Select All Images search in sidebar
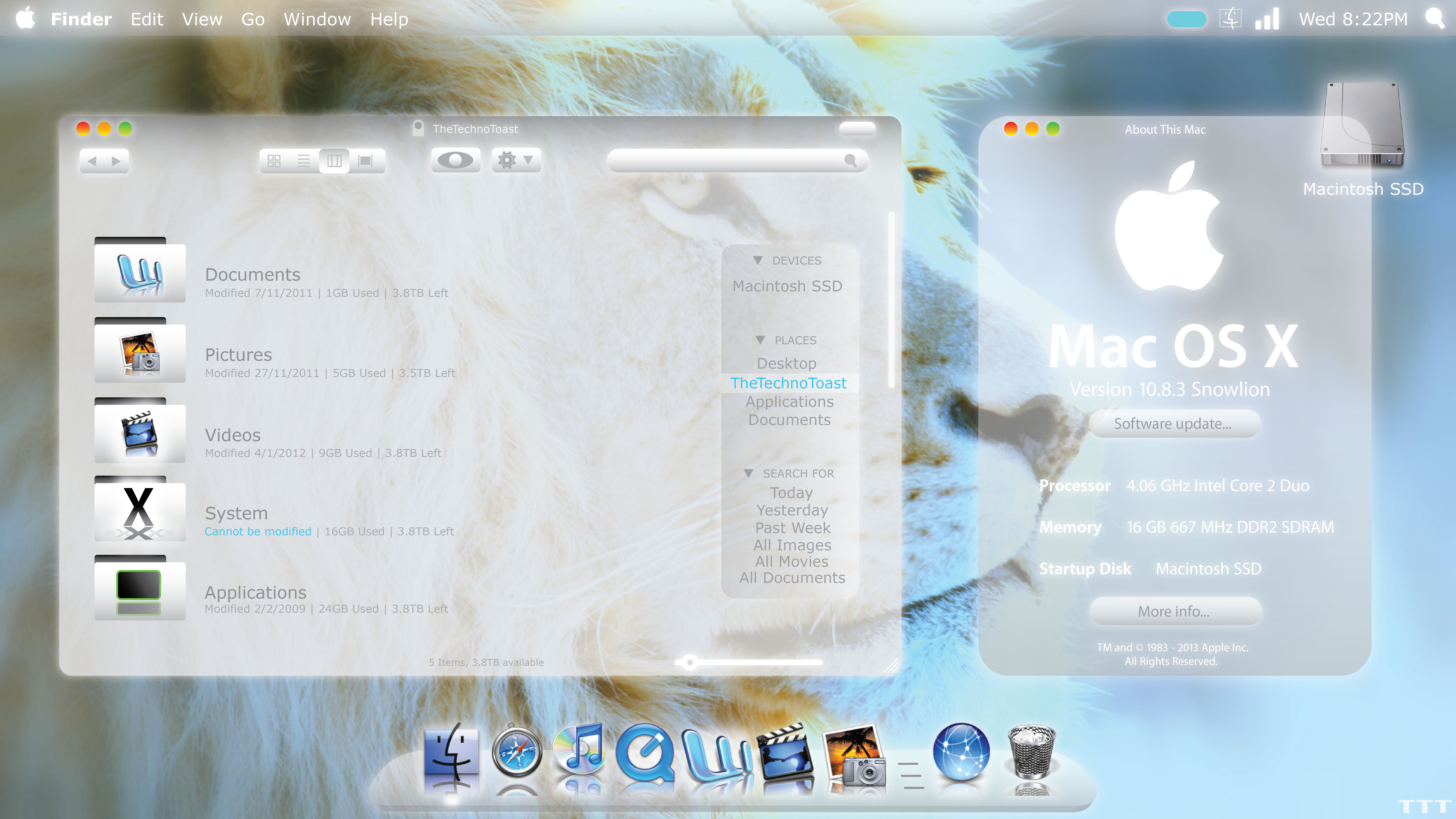1456x819 pixels. pos(792,545)
